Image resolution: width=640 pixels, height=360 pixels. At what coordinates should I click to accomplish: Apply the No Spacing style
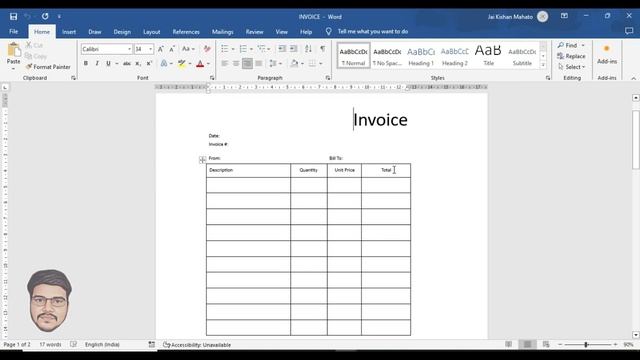pyautogui.click(x=387, y=56)
